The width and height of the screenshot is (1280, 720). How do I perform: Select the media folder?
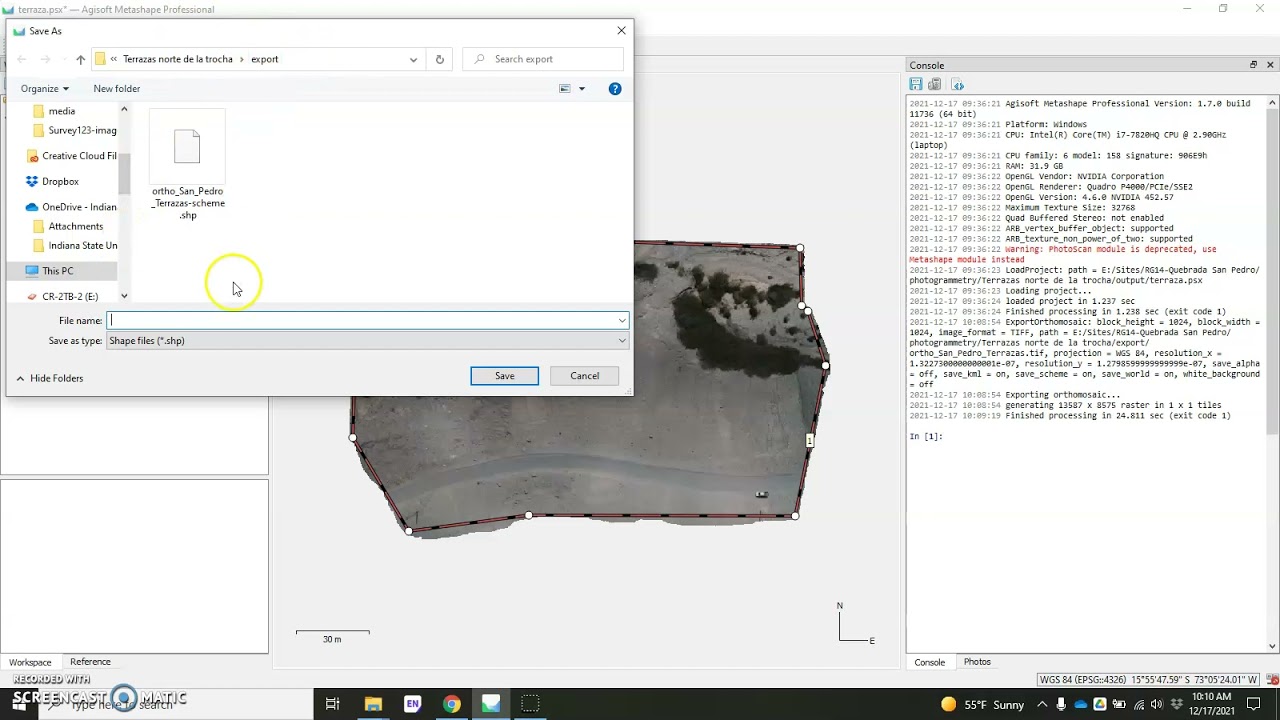[62, 111]
